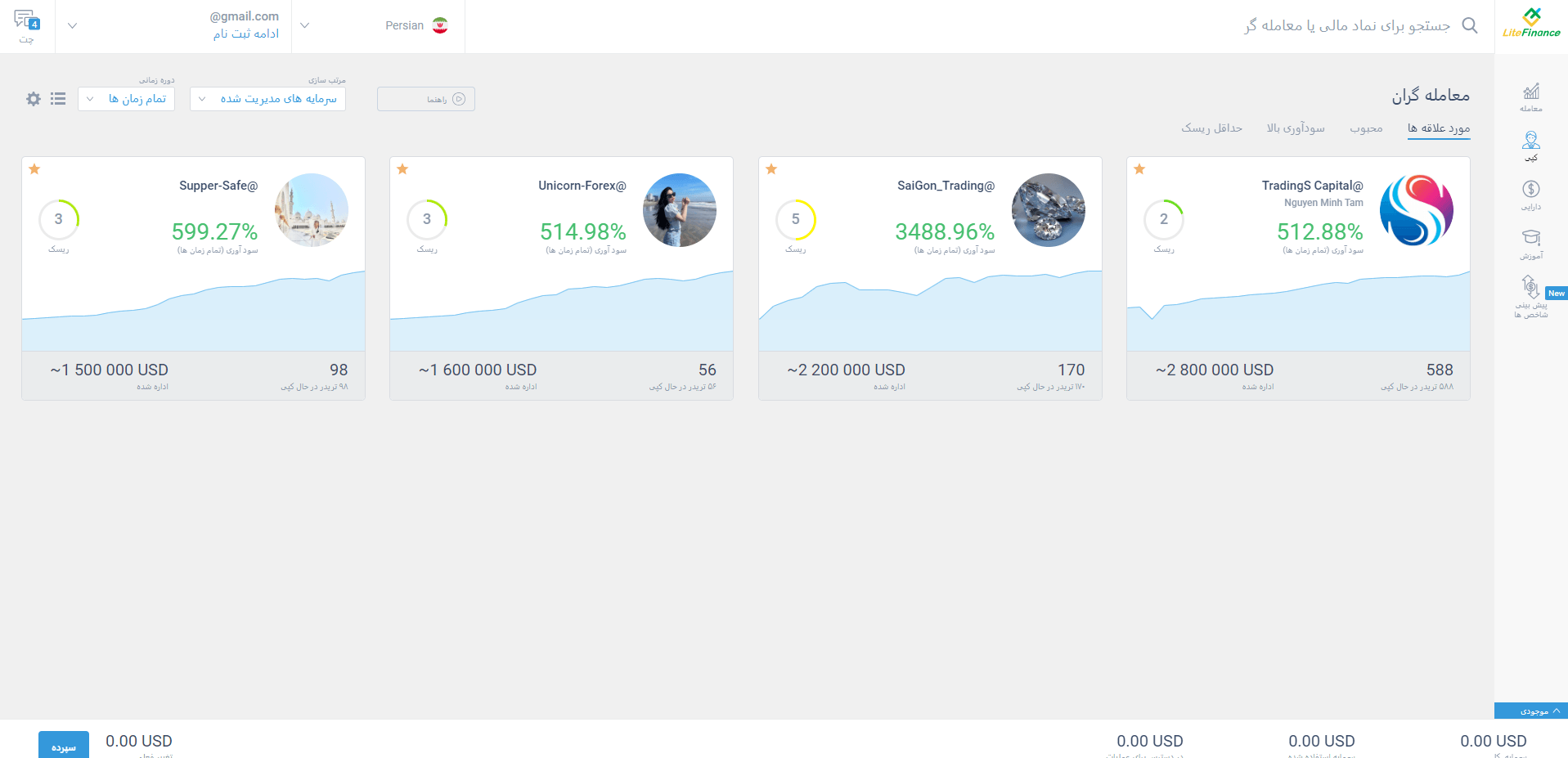Image resolution: width=1568 pixels, height=758 pixels.
Task: Click the ~1 600 000 USD managed amount
Action: click(478, 370)
